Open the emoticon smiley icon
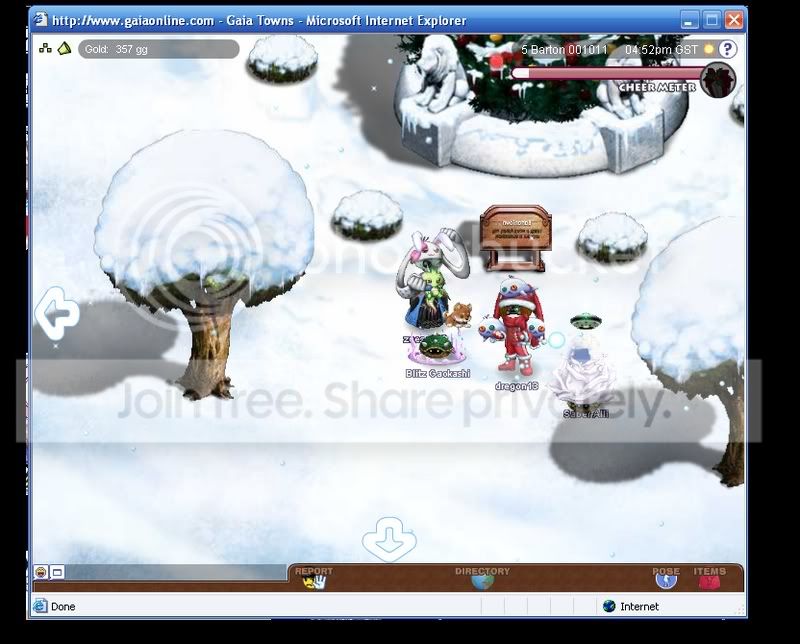Image resolution: width=800 pixels, height=644 pixels. [x=41, y=572]
